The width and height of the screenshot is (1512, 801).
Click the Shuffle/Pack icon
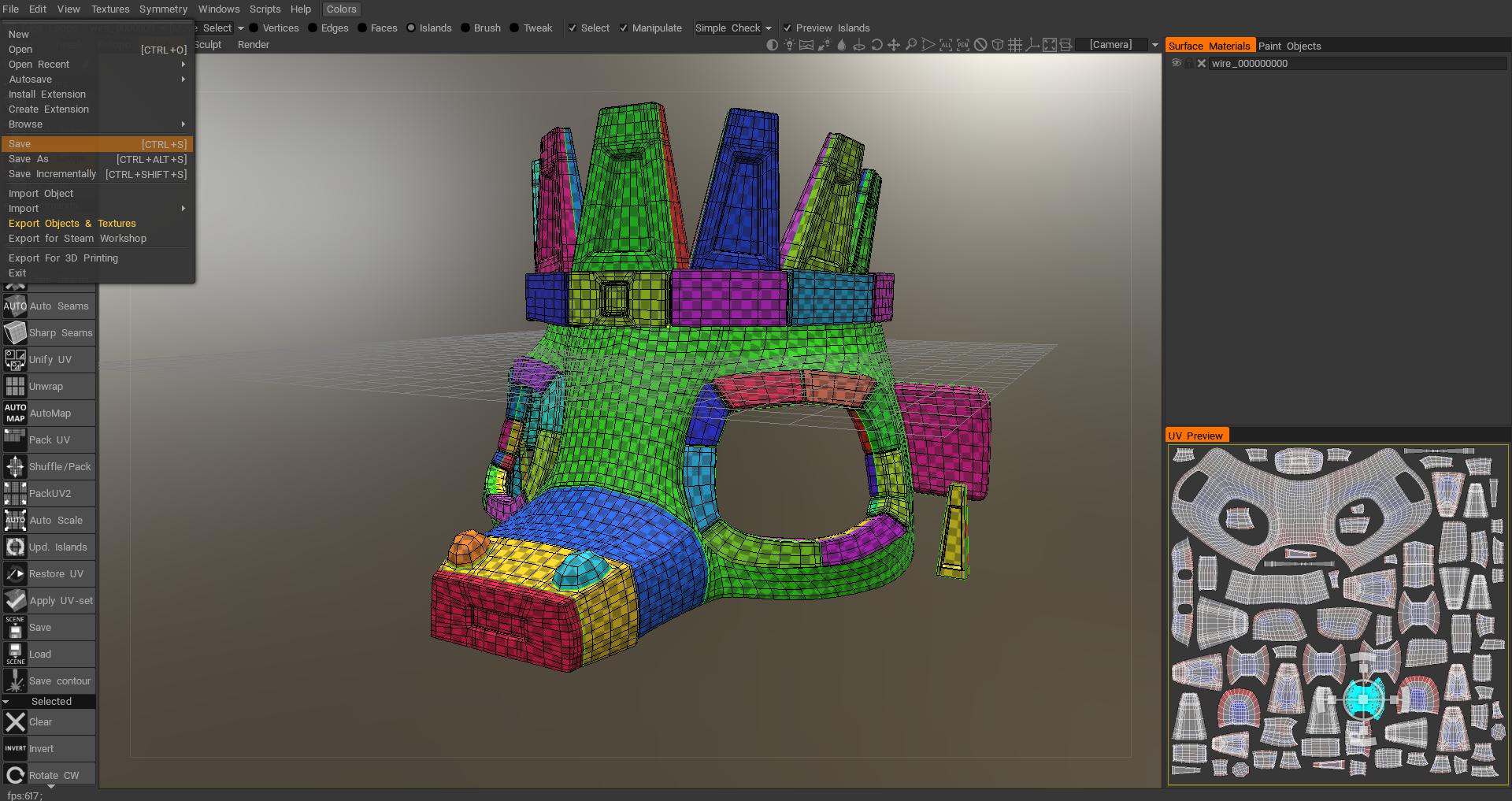[x=15, y=467]
